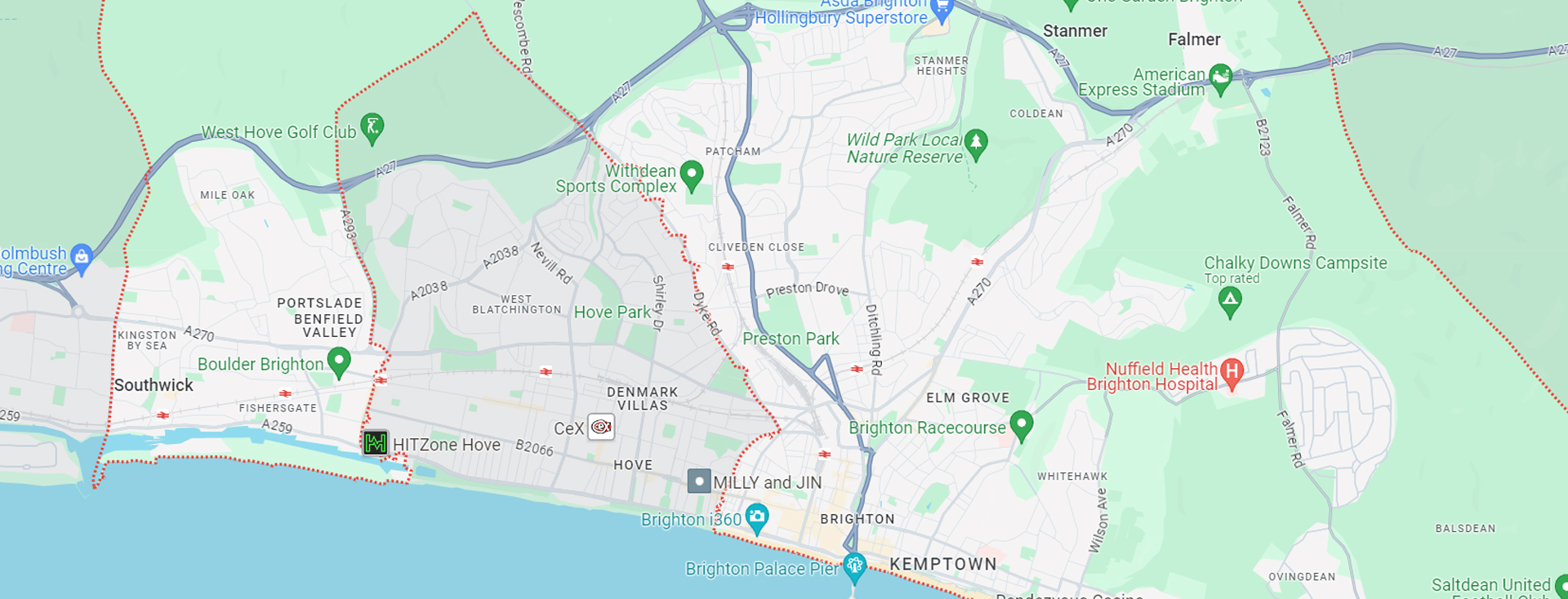Screen dimensions: 1568x599
Task: Click the Brighton Palace Pier marker
Action: (x=855, y=567)
